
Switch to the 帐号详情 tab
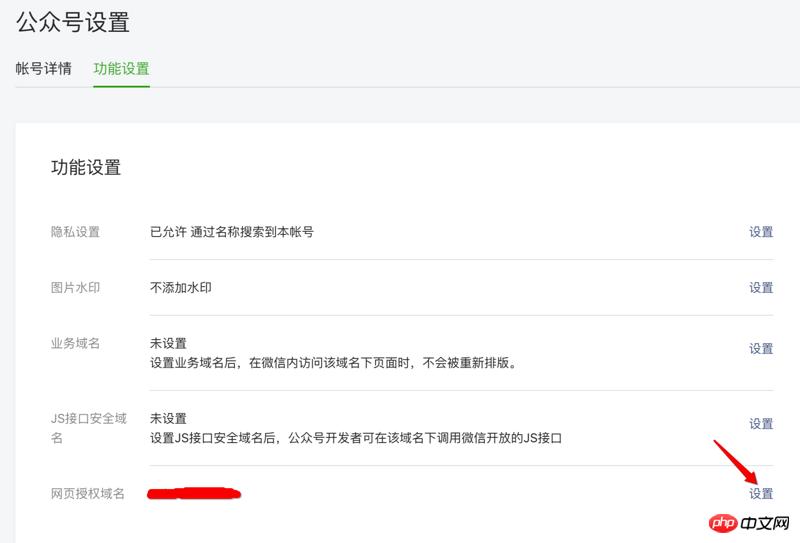(x=43, y=69)
